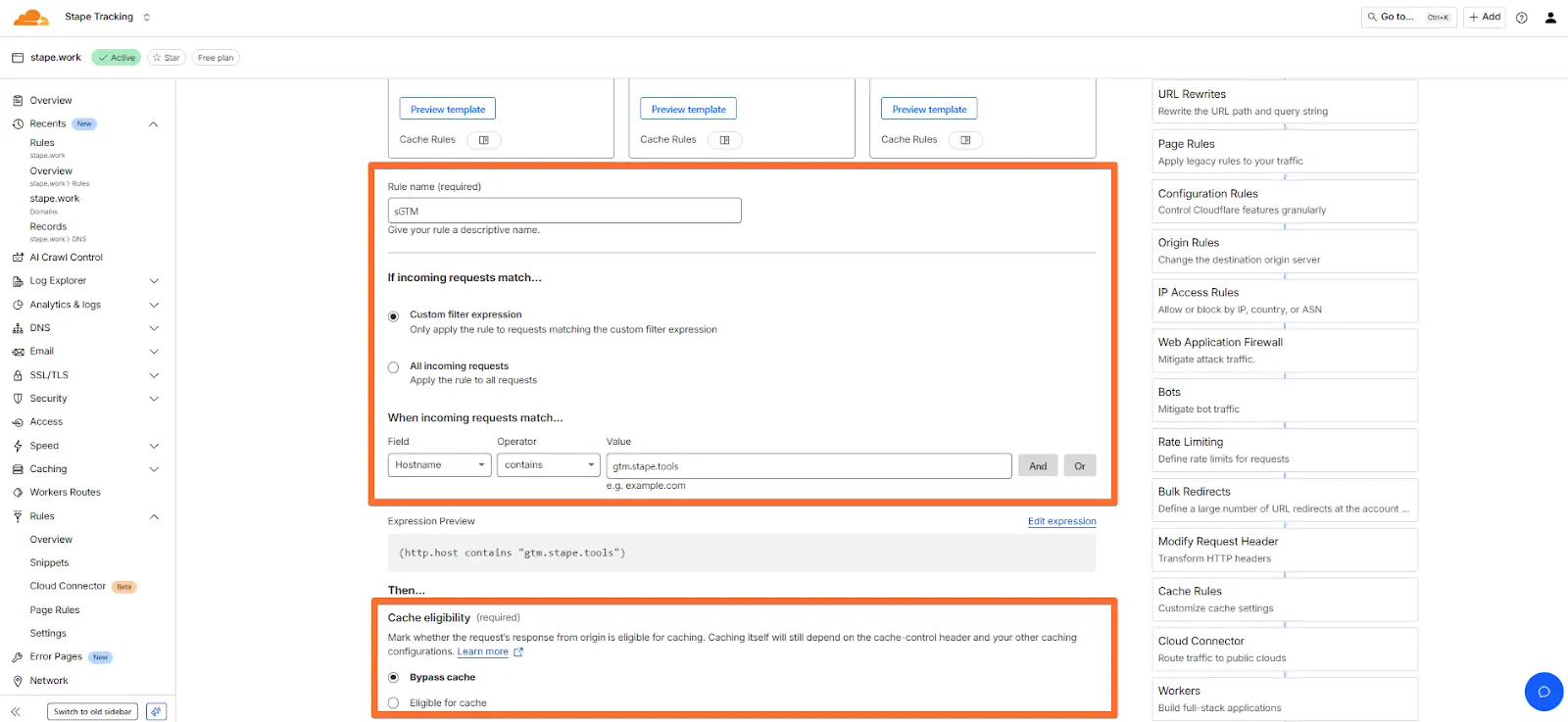Click the Learn more external link icon

tap(518, 652)
